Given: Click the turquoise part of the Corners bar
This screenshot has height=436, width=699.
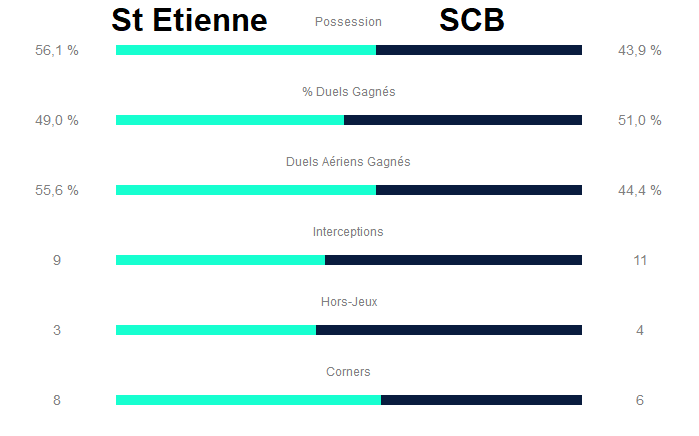Looking at the screenshot, I should click(248, 400).
